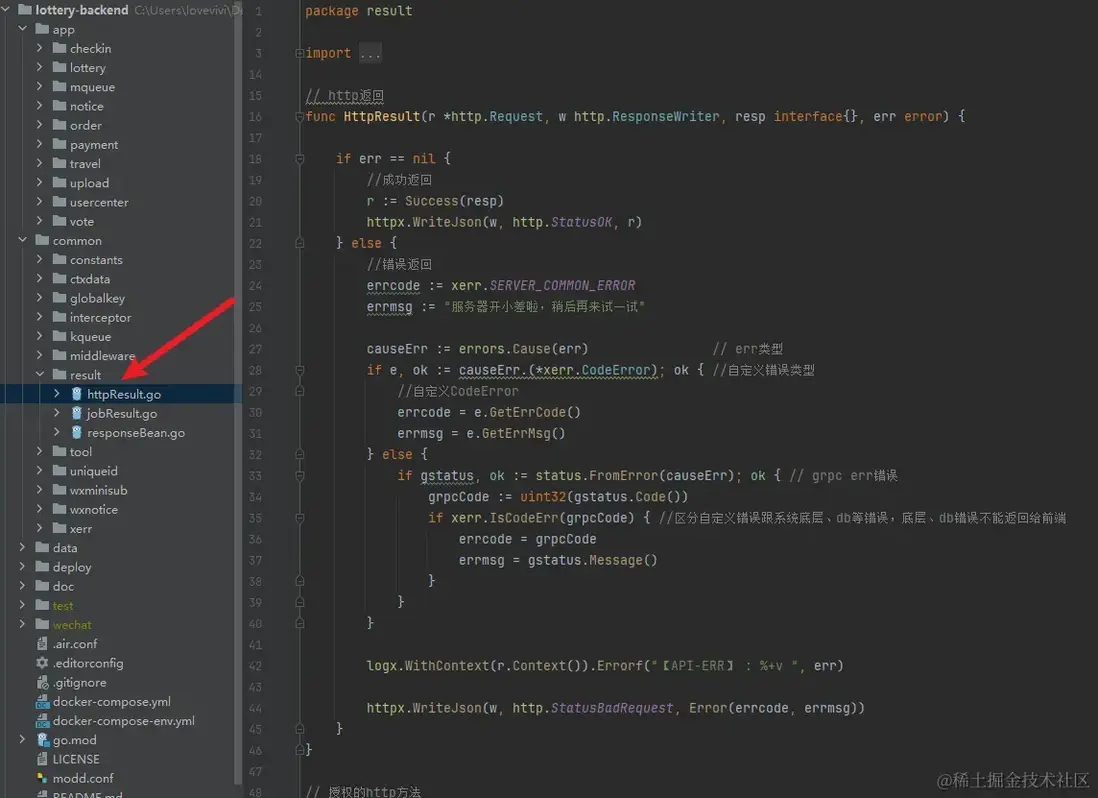Click the folder icon of payment

60,144
